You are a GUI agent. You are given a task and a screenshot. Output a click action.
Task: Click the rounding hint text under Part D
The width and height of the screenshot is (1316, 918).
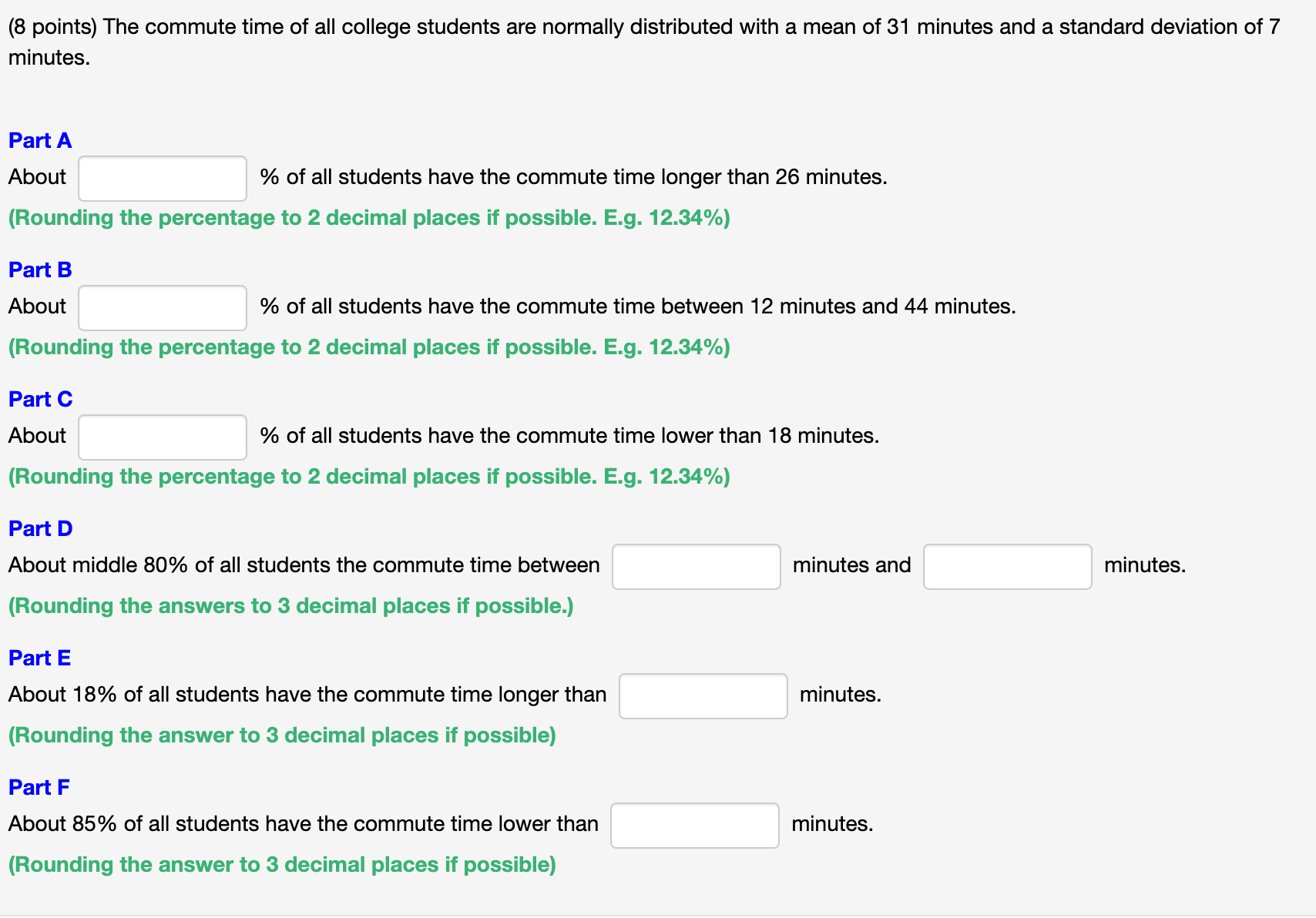[290, 606]
